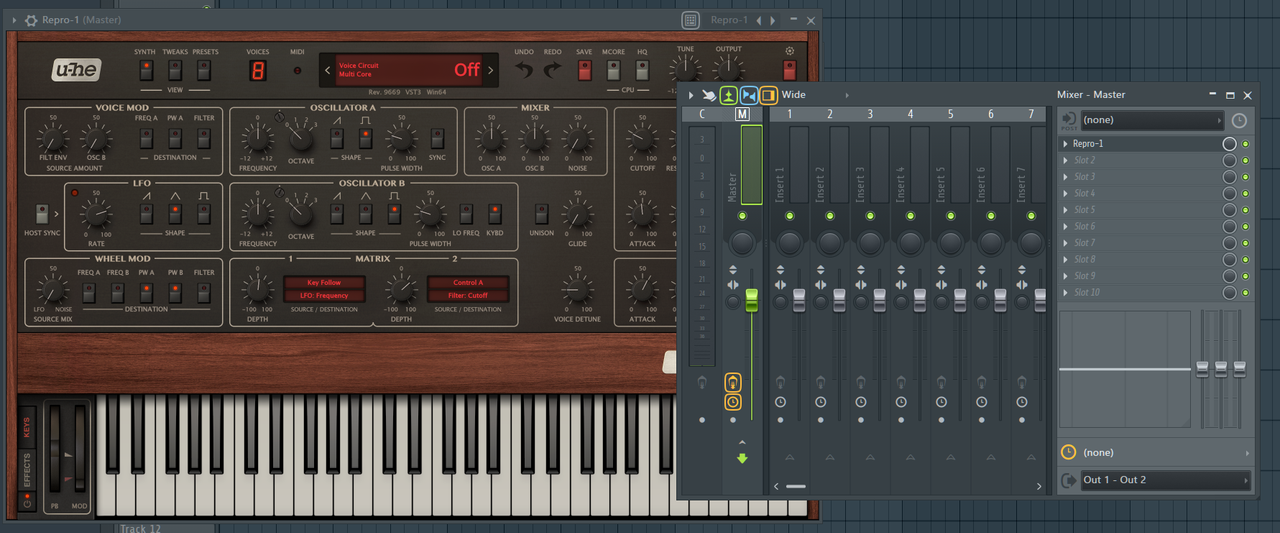Toggle the MCORE CPU switch
1280x533 pixels.
613,70
